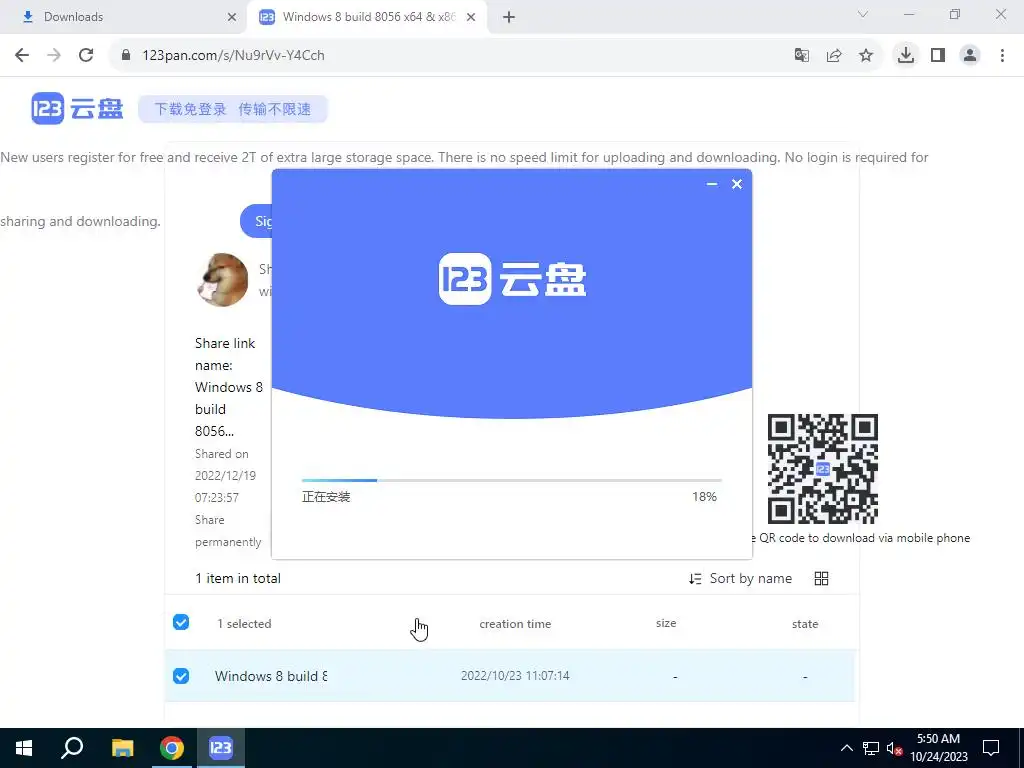View site lock security info
This screenshot has width=1024, height=768.
click(126, 55)
